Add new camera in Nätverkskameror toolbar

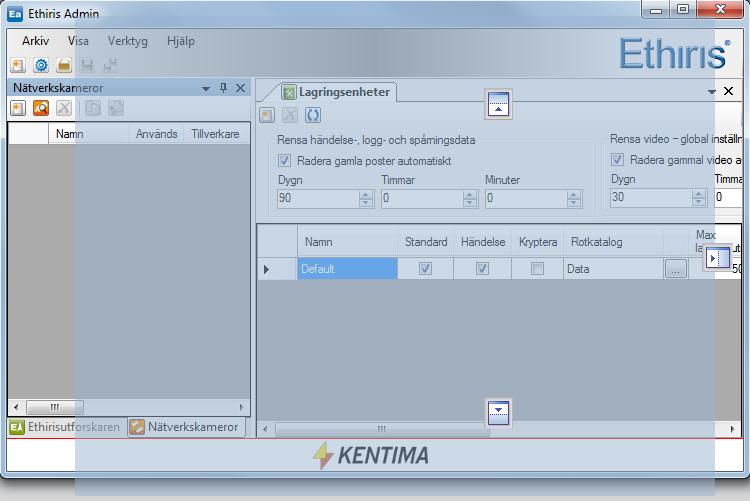18,108
